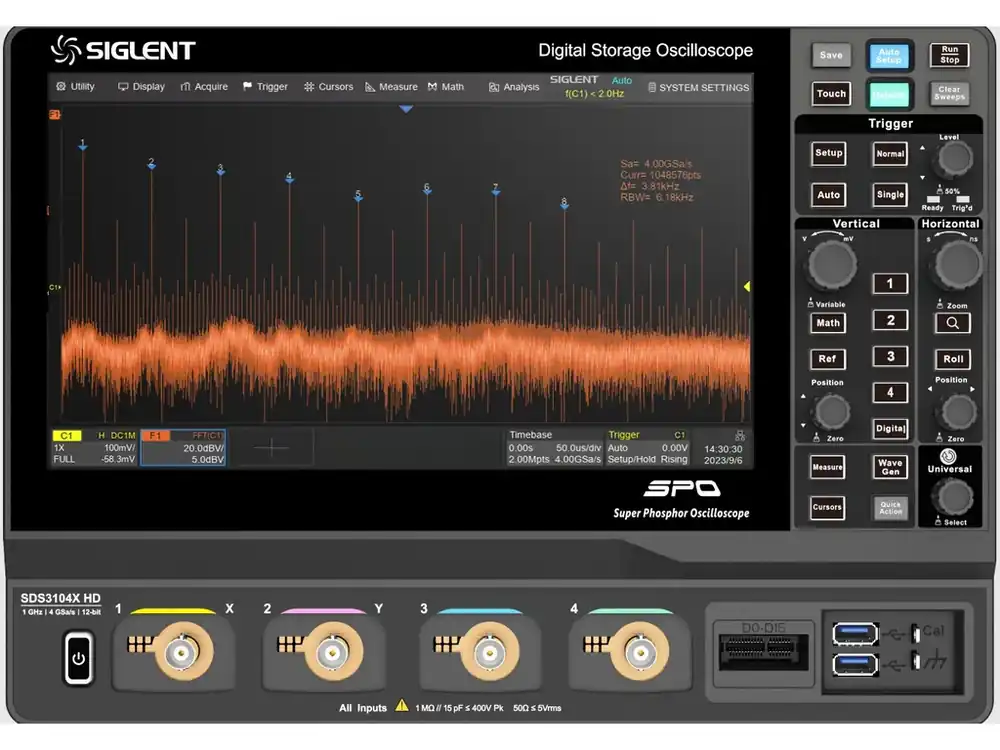The width and height of the screenshot is (1000, 750).
Task: Click the C1 channel descriptor box
Action: [94, 447]
